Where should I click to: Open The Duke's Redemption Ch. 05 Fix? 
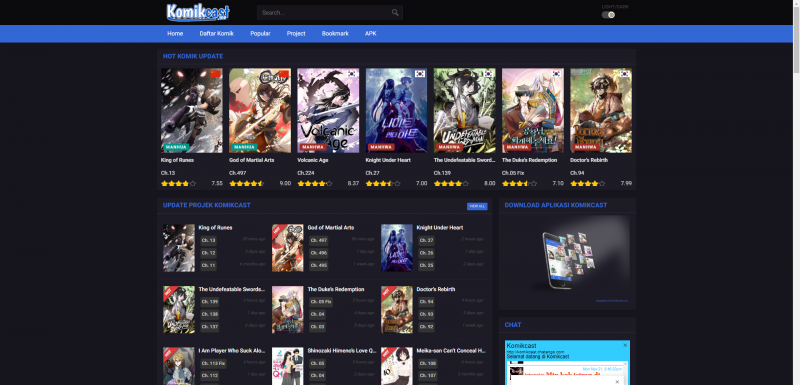(321, 302)
